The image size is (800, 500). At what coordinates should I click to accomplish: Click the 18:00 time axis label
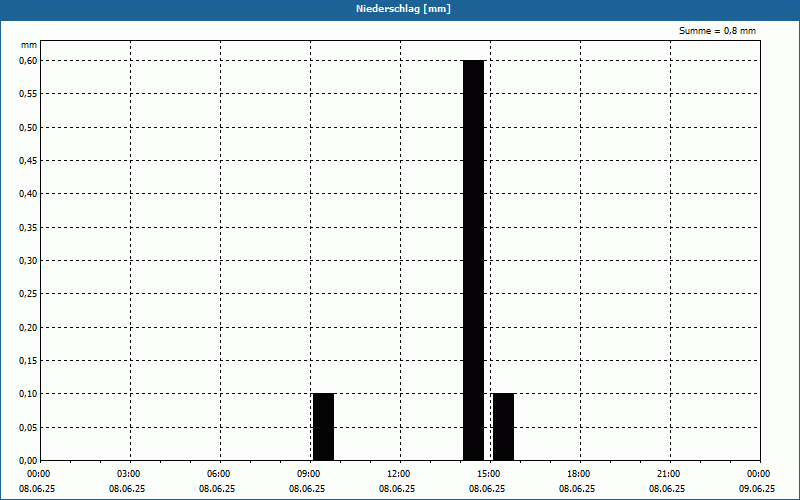(x=578, y=474)
